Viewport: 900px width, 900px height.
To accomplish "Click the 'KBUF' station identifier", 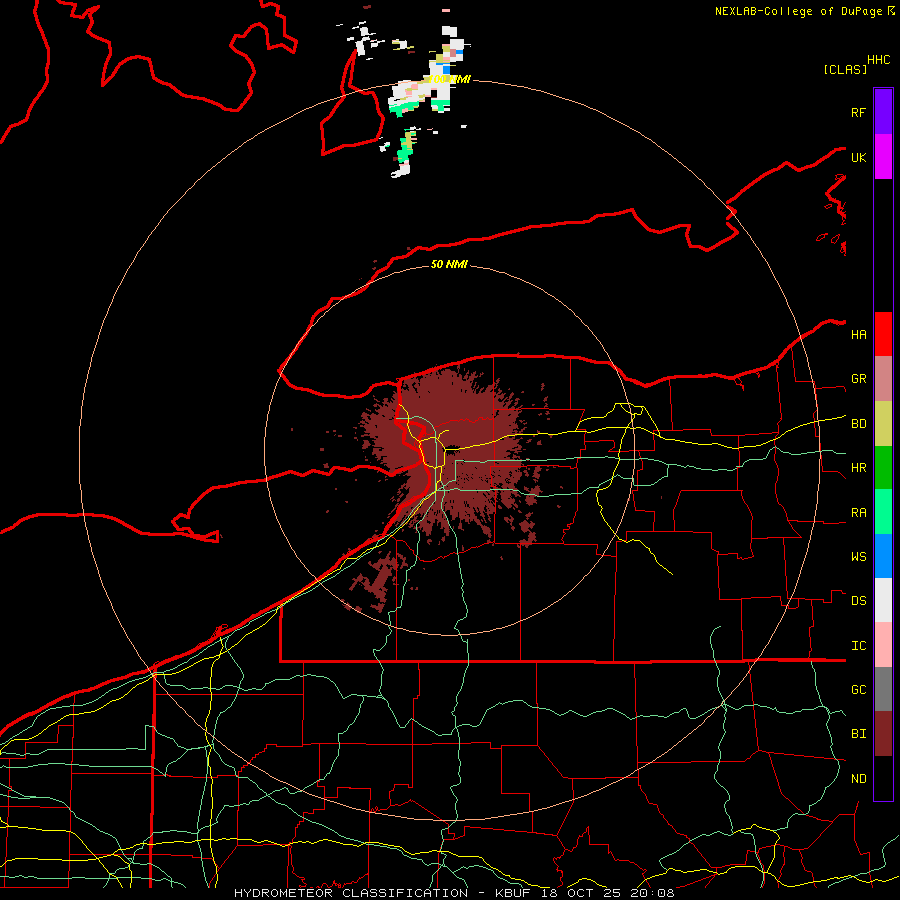I will (x=512, y=893).
